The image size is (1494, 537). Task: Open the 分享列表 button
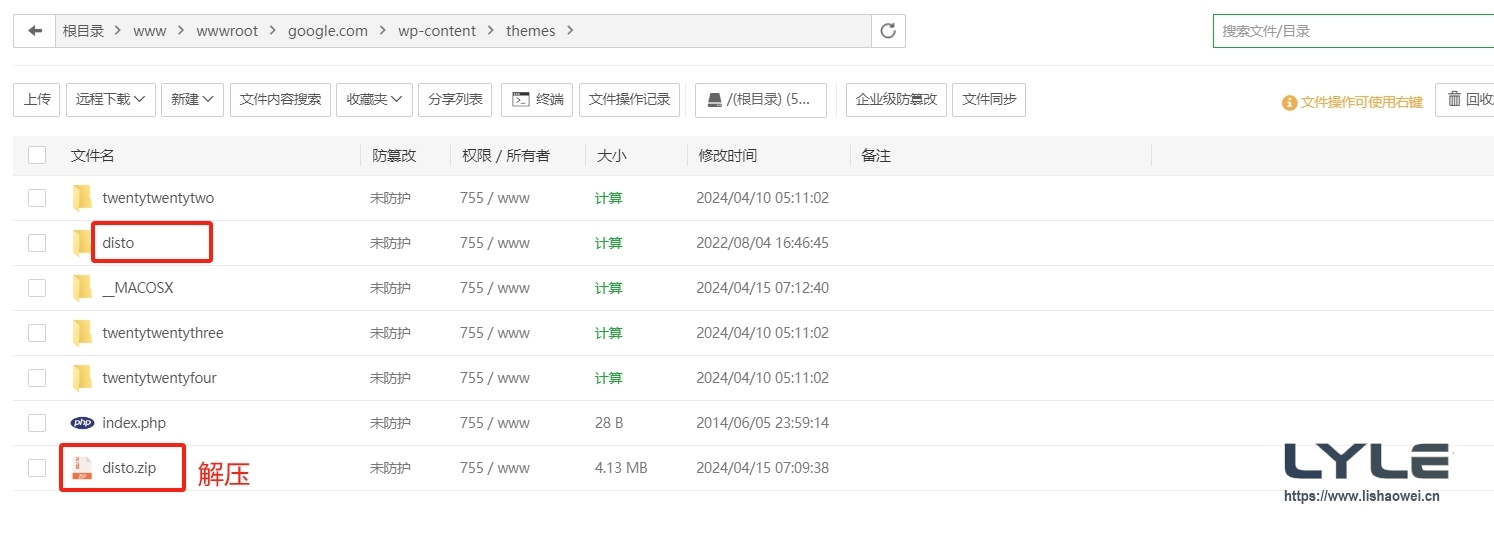point(455,100)
